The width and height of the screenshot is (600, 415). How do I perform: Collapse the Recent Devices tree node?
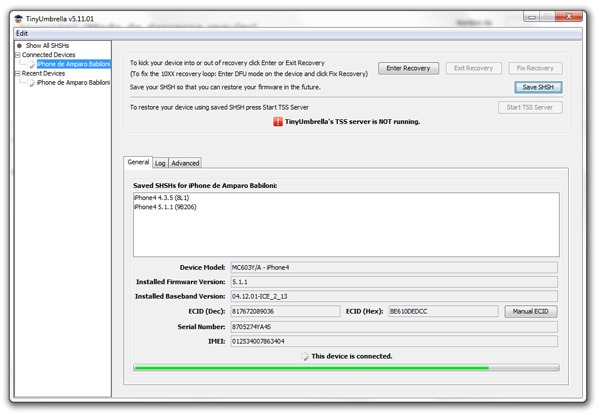click(17, 73)
